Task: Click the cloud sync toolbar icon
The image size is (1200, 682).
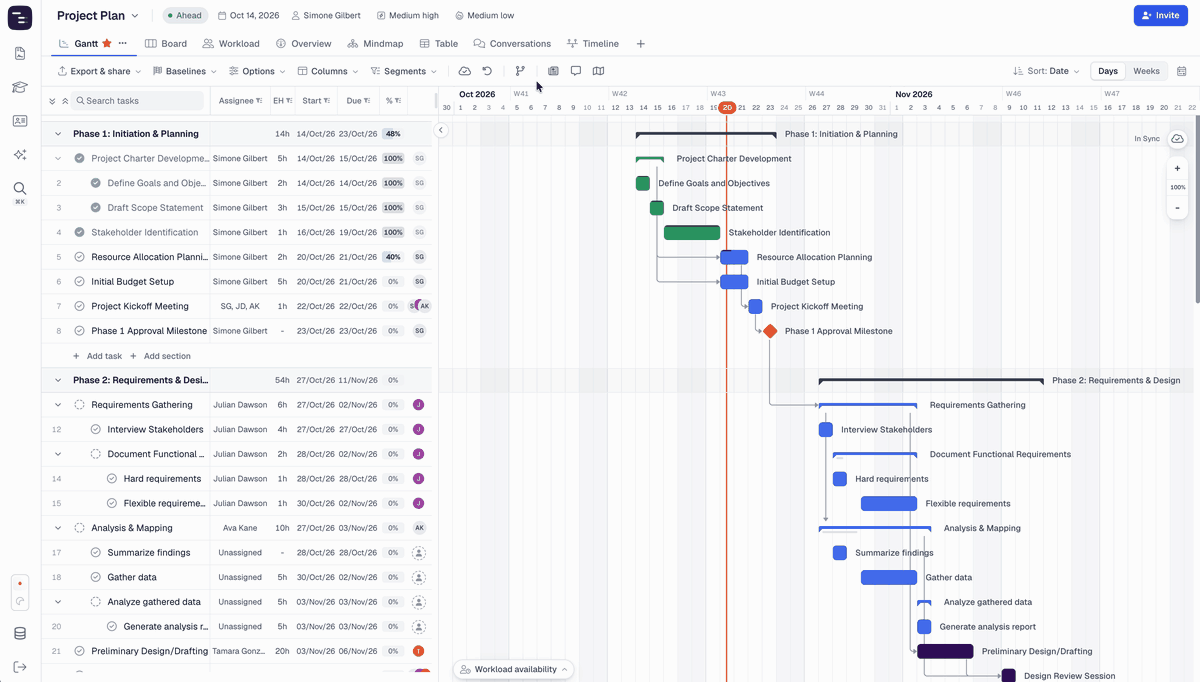Action: [x=465, y=71]
